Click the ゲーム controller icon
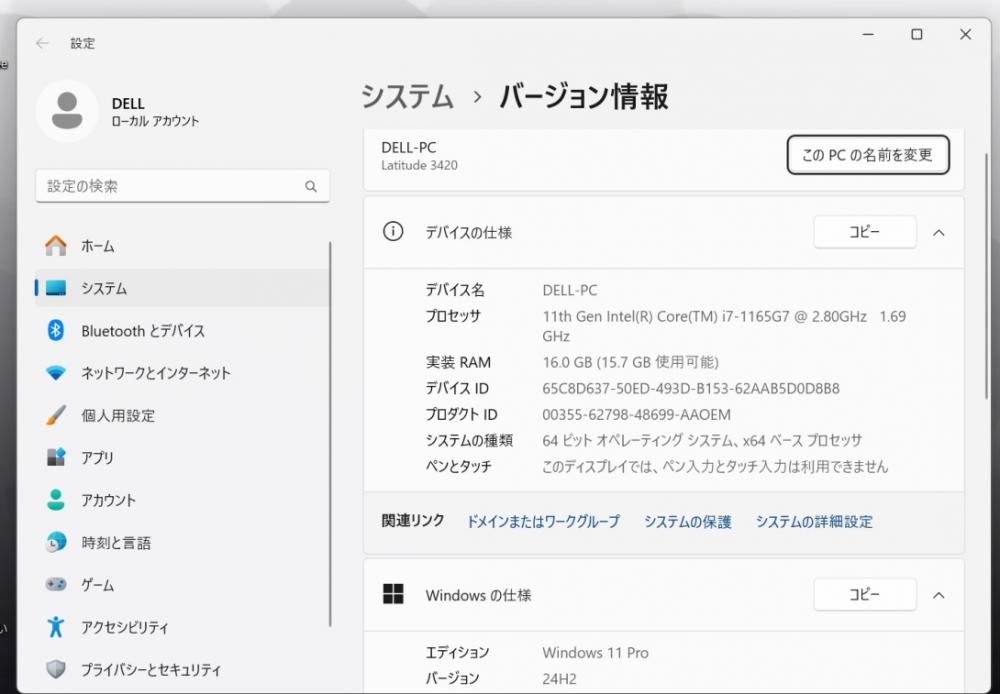This screenshot has height=694, width=1000. pyautogui.click(x=55, y=584)
